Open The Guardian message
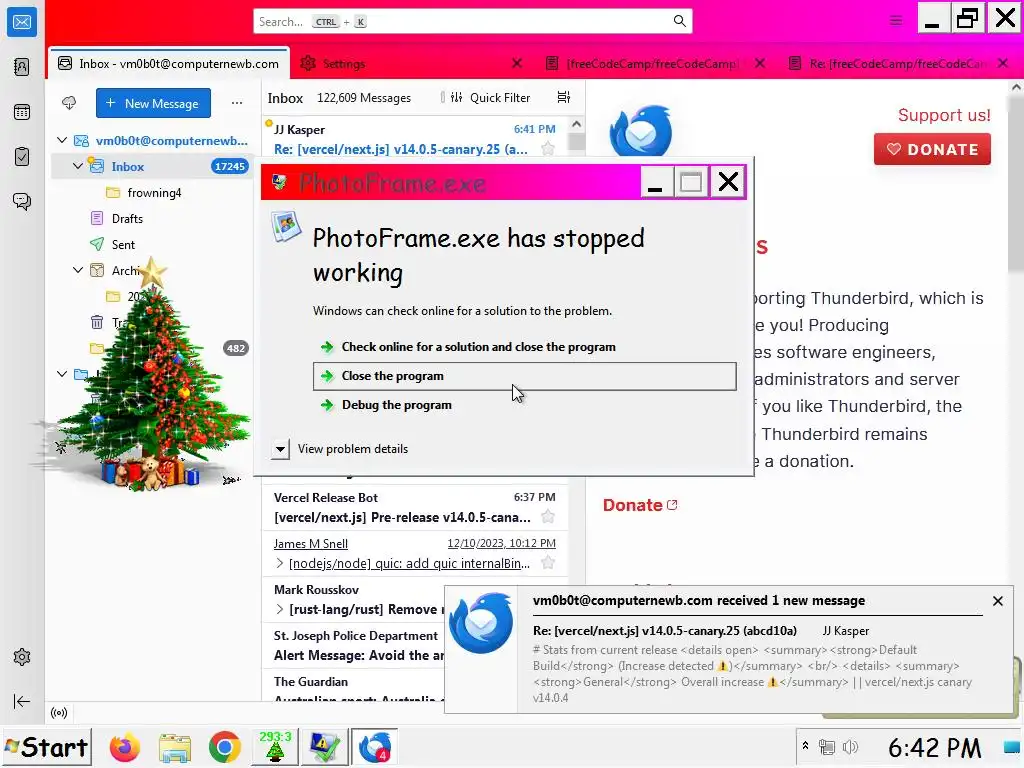 pyautogui.click(x=353, y=687)
